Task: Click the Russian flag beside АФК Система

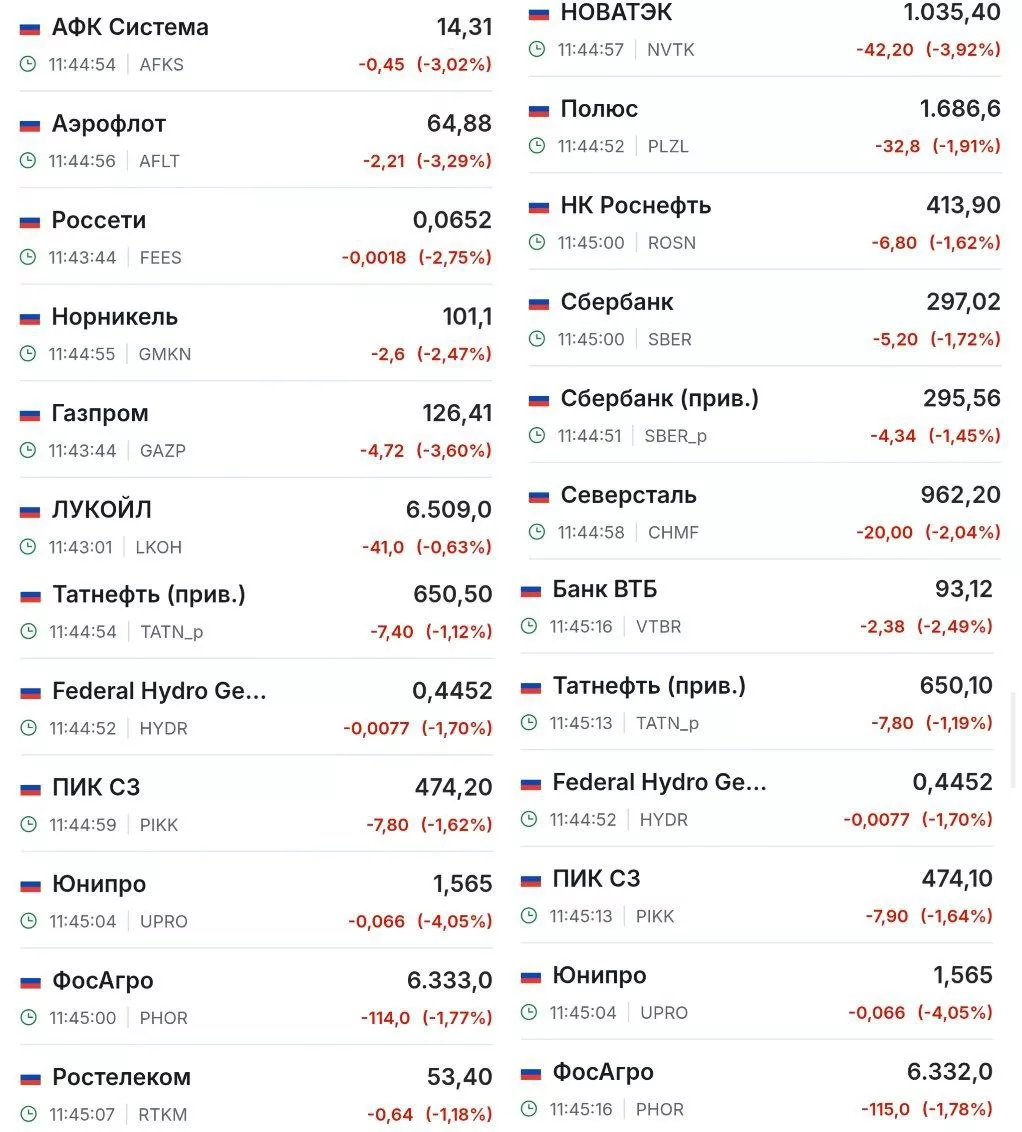Action: point(30,28)
